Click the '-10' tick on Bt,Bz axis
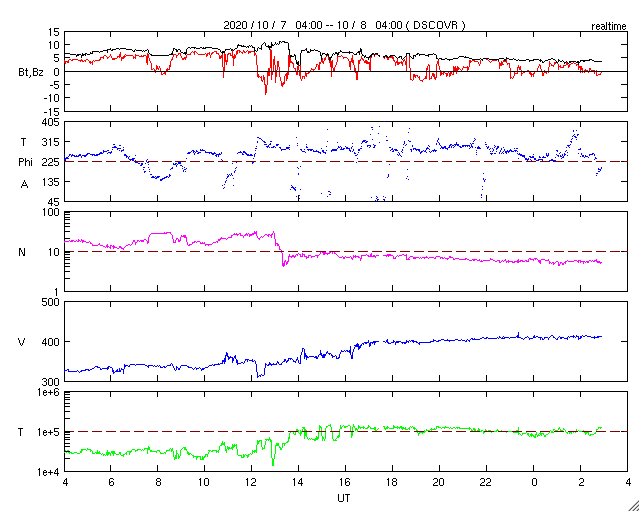The width and height of the screenshot is (640, 512). 51,98
